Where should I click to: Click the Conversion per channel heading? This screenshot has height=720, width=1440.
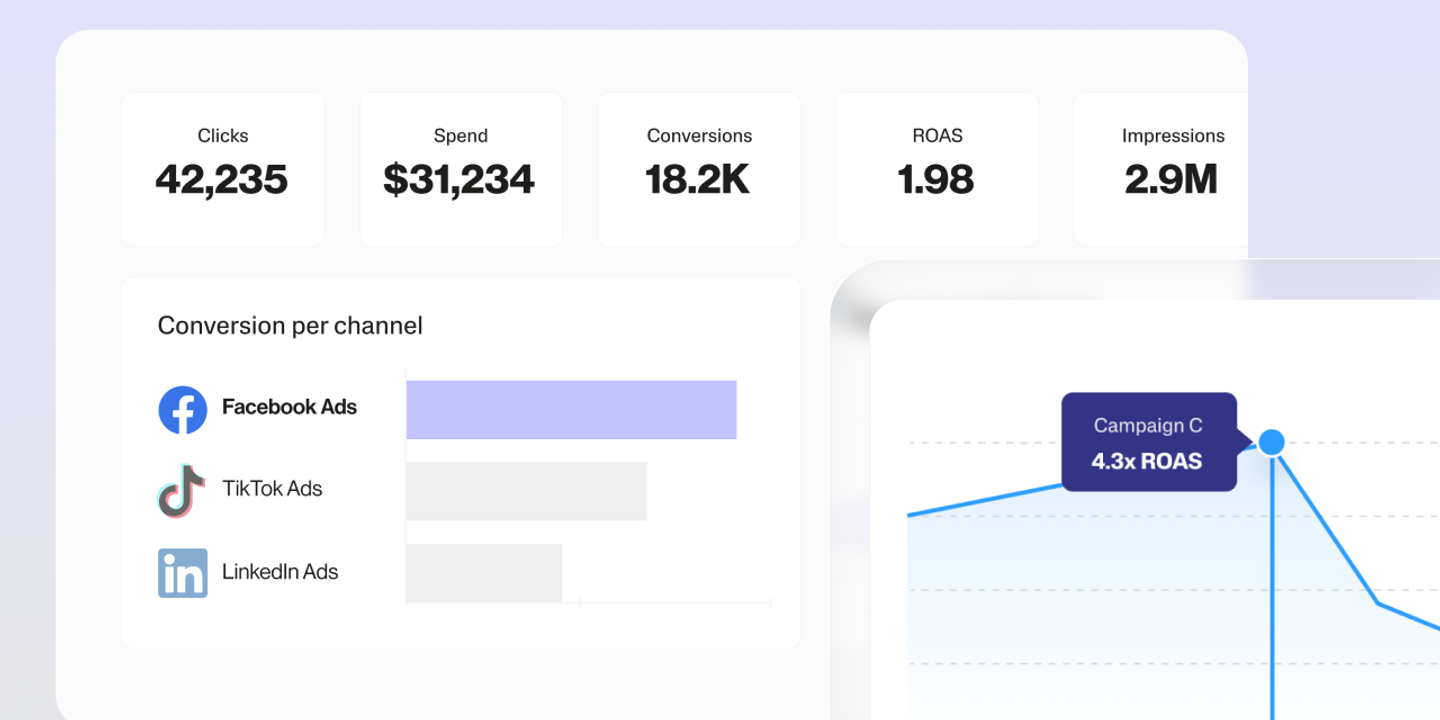click(x=290, y=326)
